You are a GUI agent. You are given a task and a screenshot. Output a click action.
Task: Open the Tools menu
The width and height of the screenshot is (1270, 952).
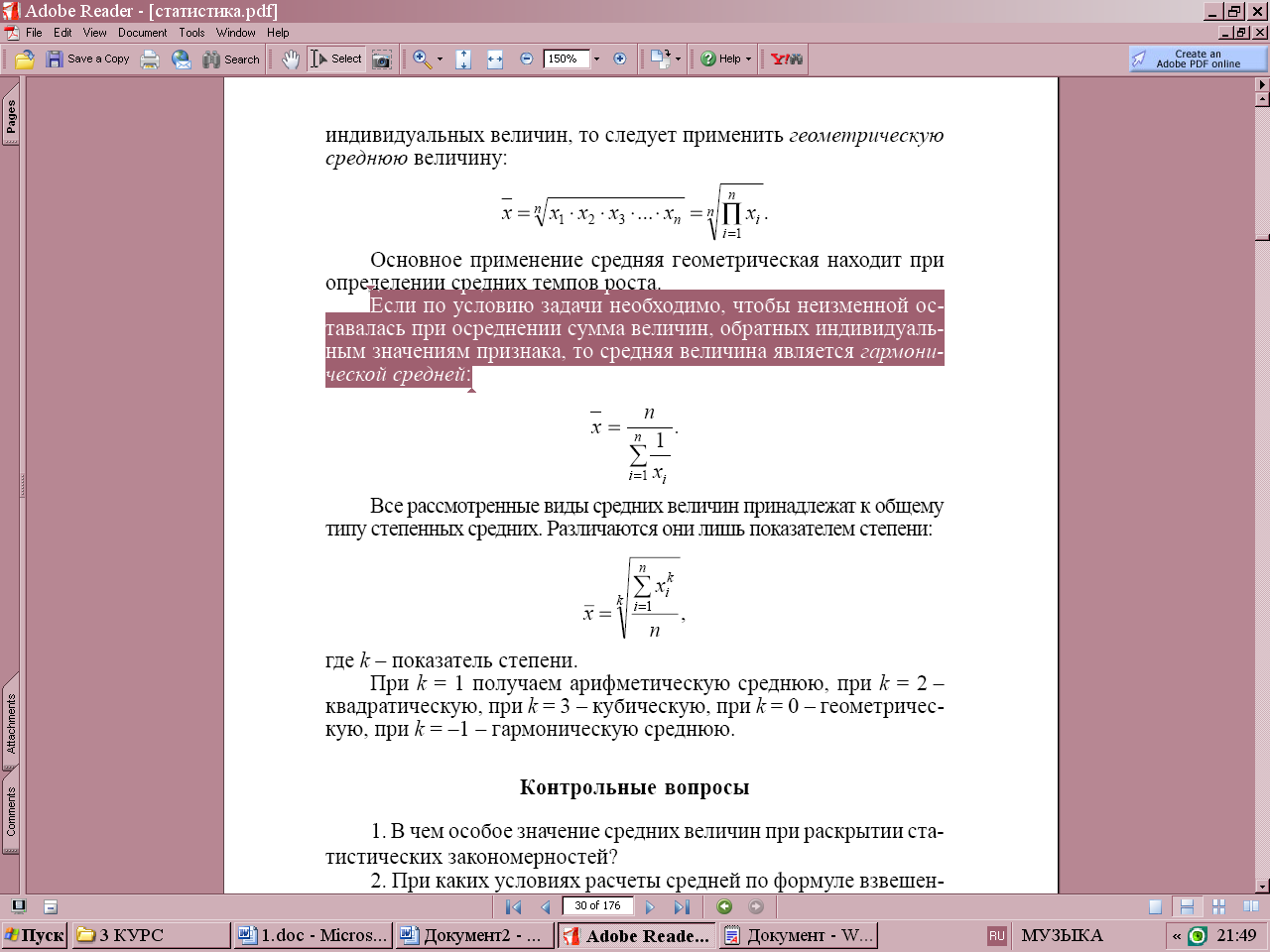(191, 33)
